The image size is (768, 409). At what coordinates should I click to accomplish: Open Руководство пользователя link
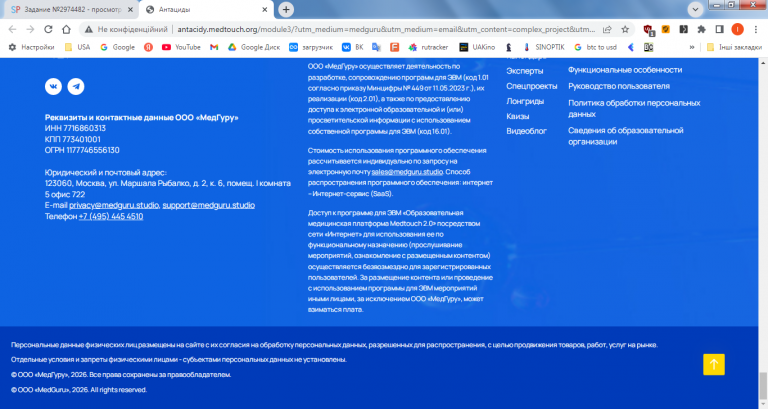tap(619, 86)
